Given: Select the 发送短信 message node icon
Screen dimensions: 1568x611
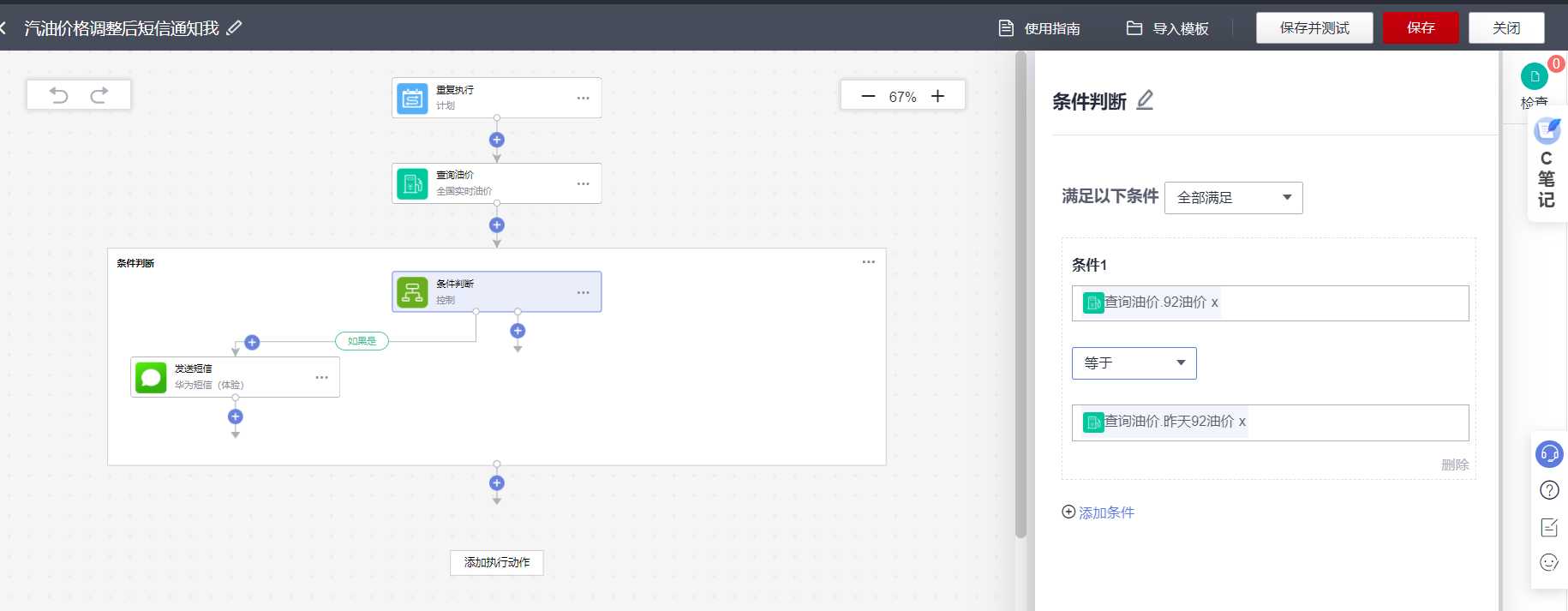Looking at the screenshot, I should coord(151,377).
